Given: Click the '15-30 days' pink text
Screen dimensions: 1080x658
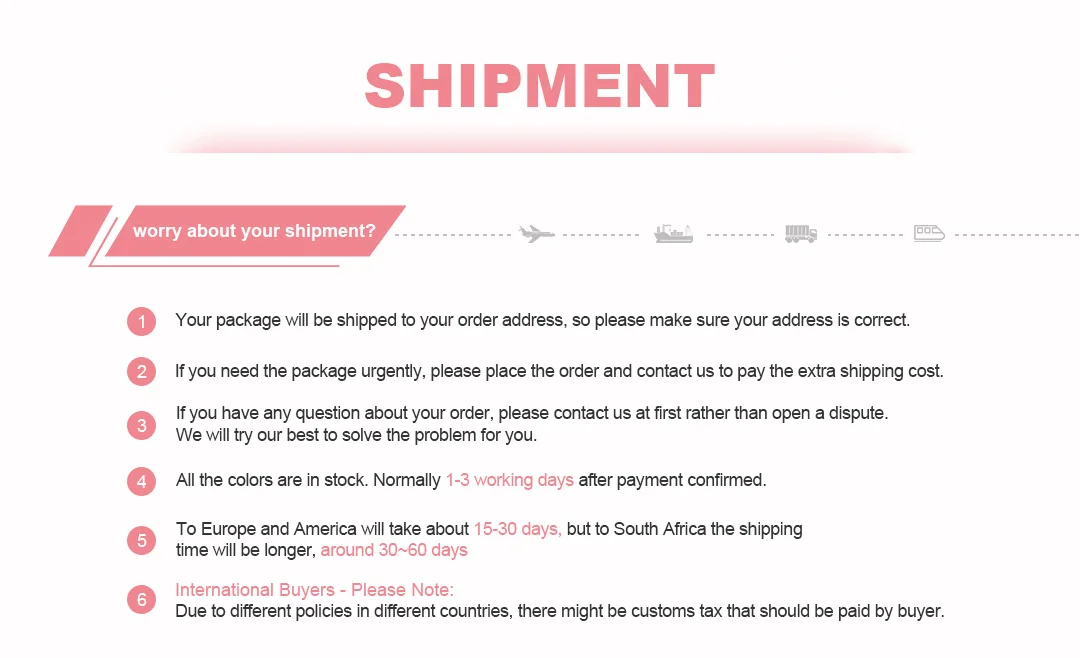Looking at the screenshot, I should [x=517, y=528].
